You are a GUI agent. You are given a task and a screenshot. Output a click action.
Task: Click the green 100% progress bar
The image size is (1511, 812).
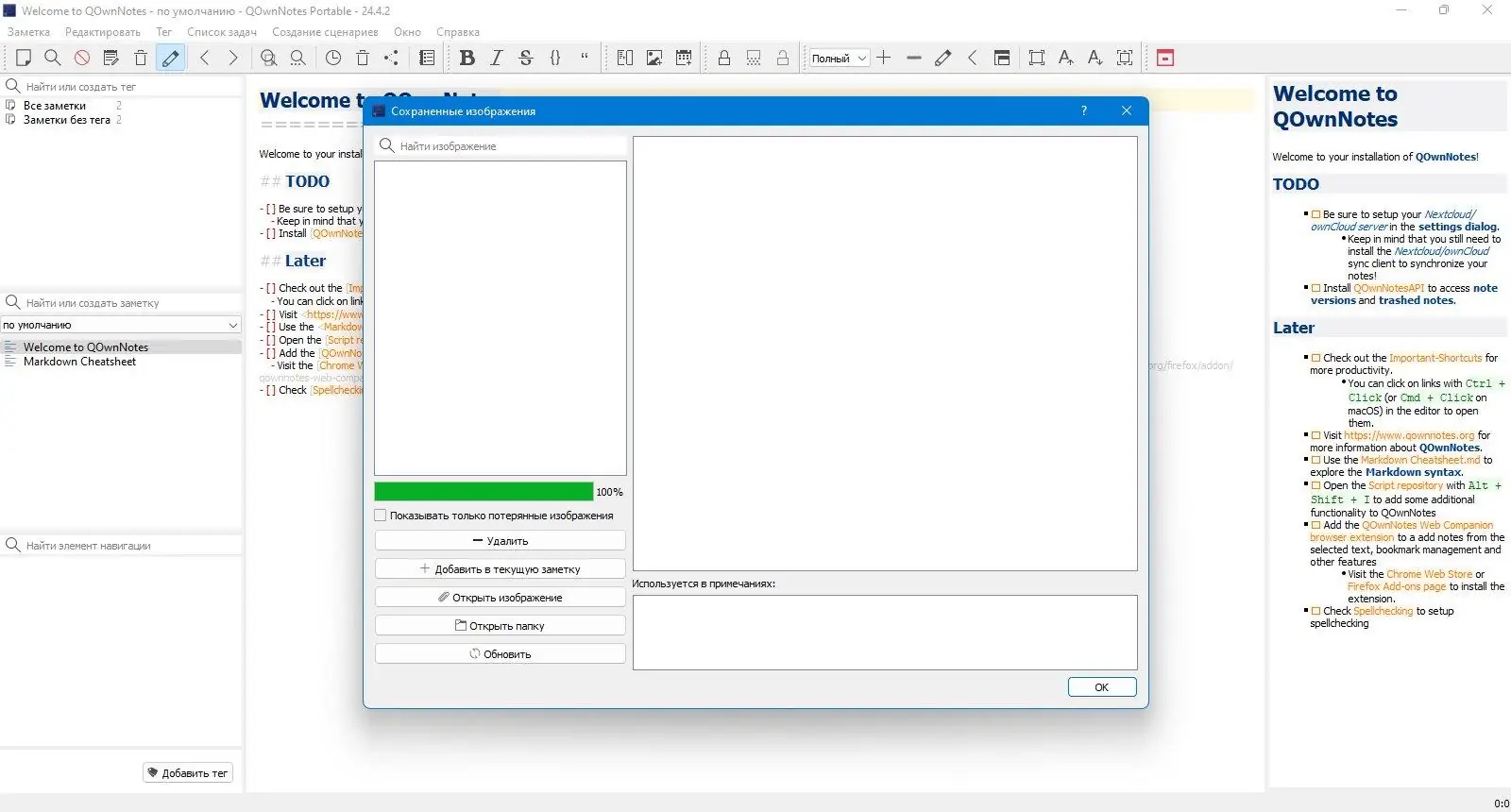484,492
